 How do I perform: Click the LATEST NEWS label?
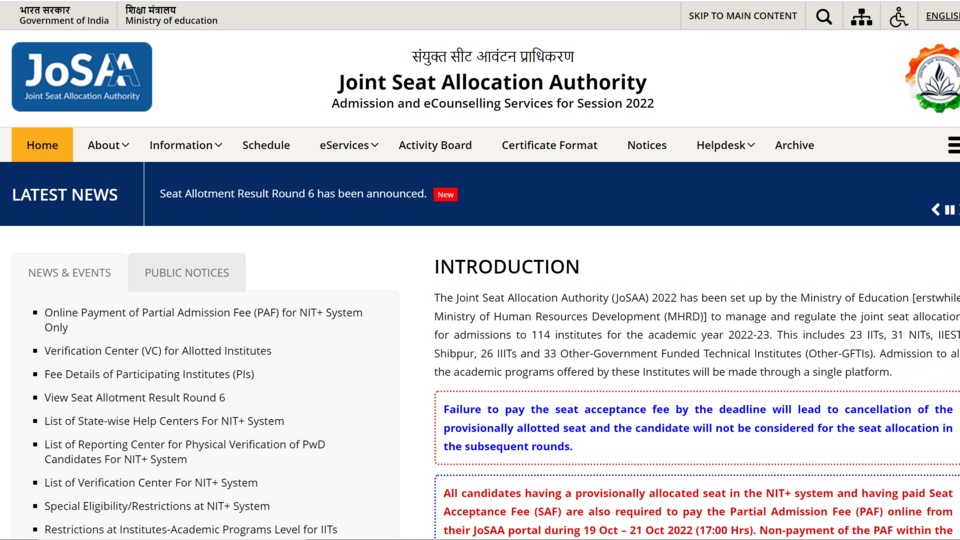click(x=65, y=195)
